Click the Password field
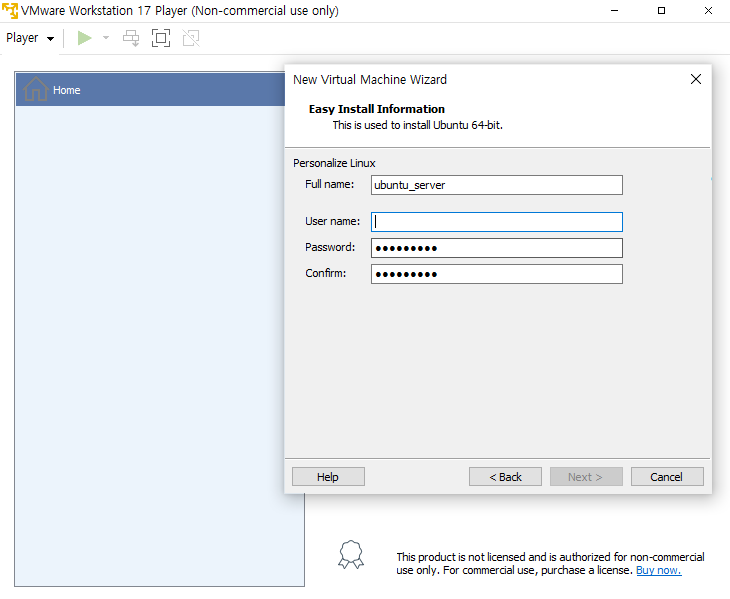Image resolution: width=730 pixels, height=599 pixels. pyautogui.click(x=497, y=248)
